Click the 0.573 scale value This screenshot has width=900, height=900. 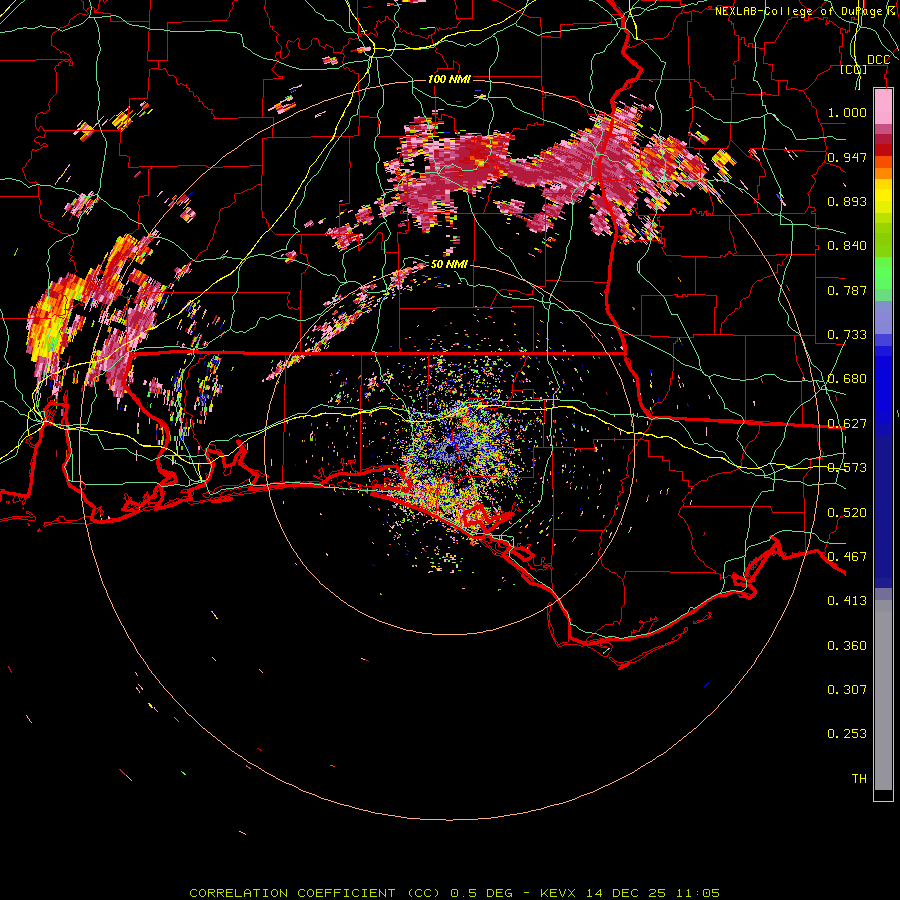tap(847, 468)
